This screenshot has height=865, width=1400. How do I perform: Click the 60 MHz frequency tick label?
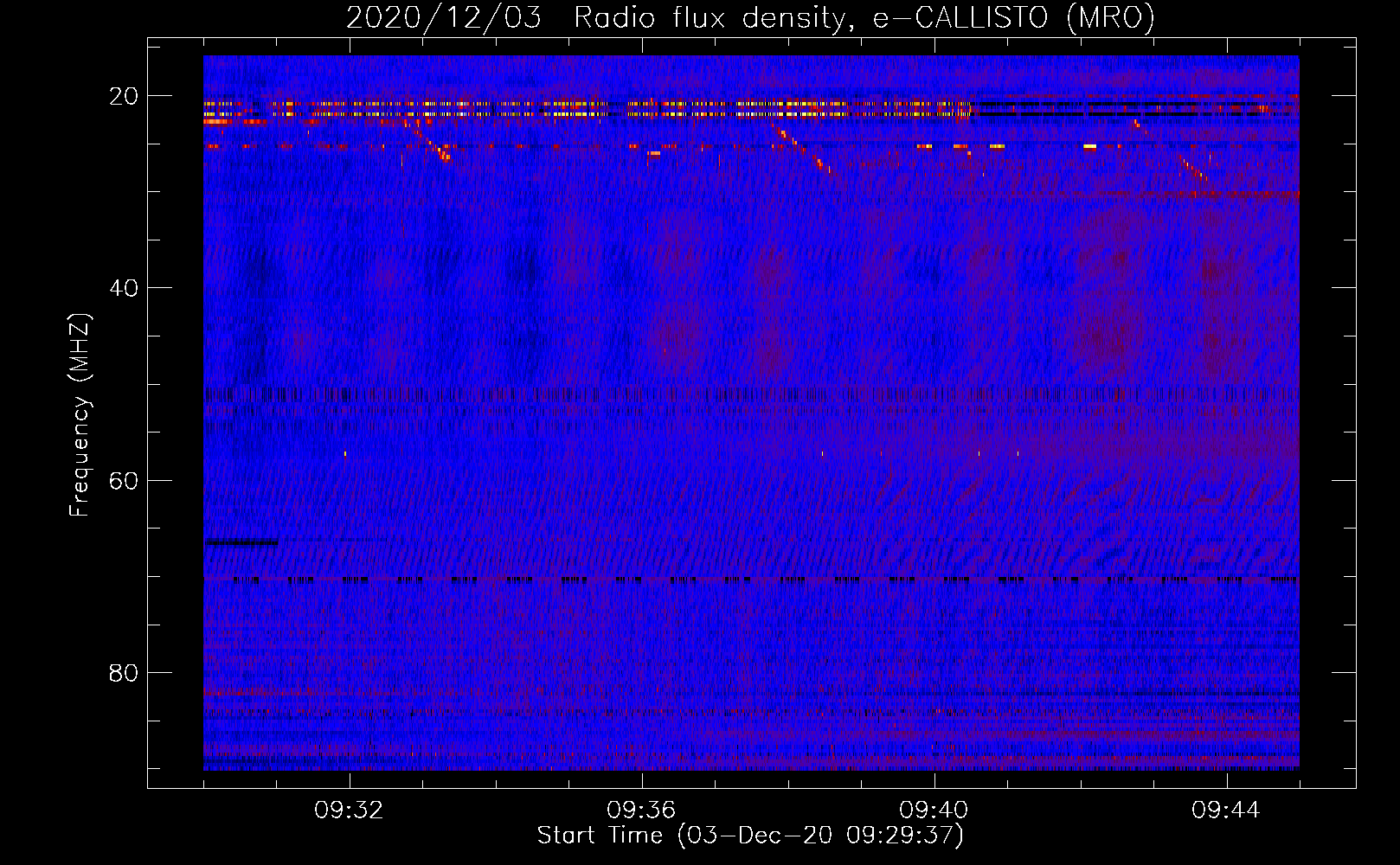[124, 480]
